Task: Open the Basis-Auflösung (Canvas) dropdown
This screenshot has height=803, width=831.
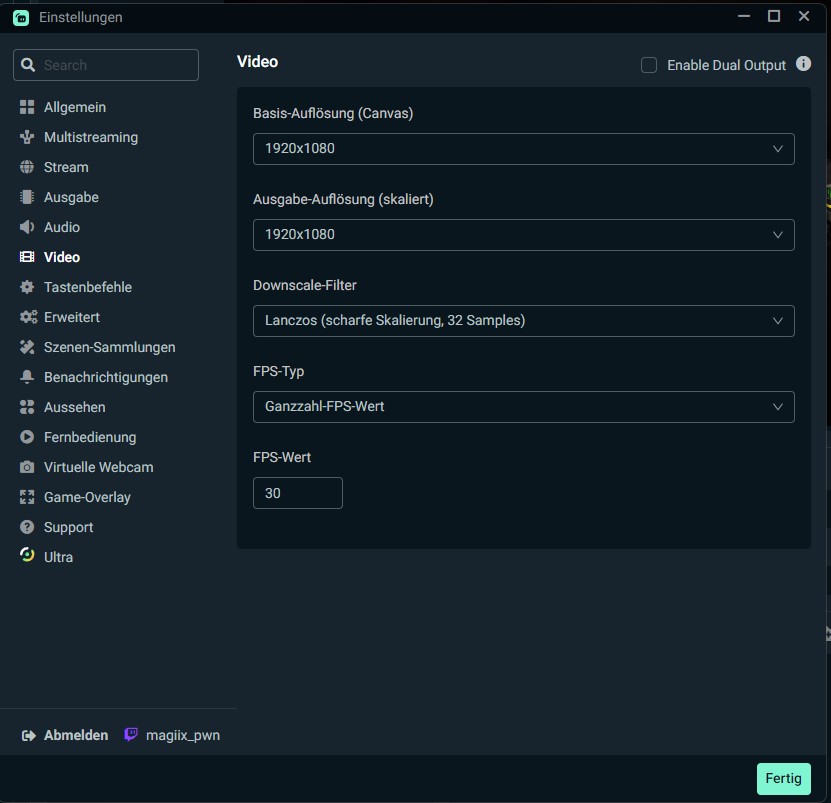Action: tap(523, 149)
